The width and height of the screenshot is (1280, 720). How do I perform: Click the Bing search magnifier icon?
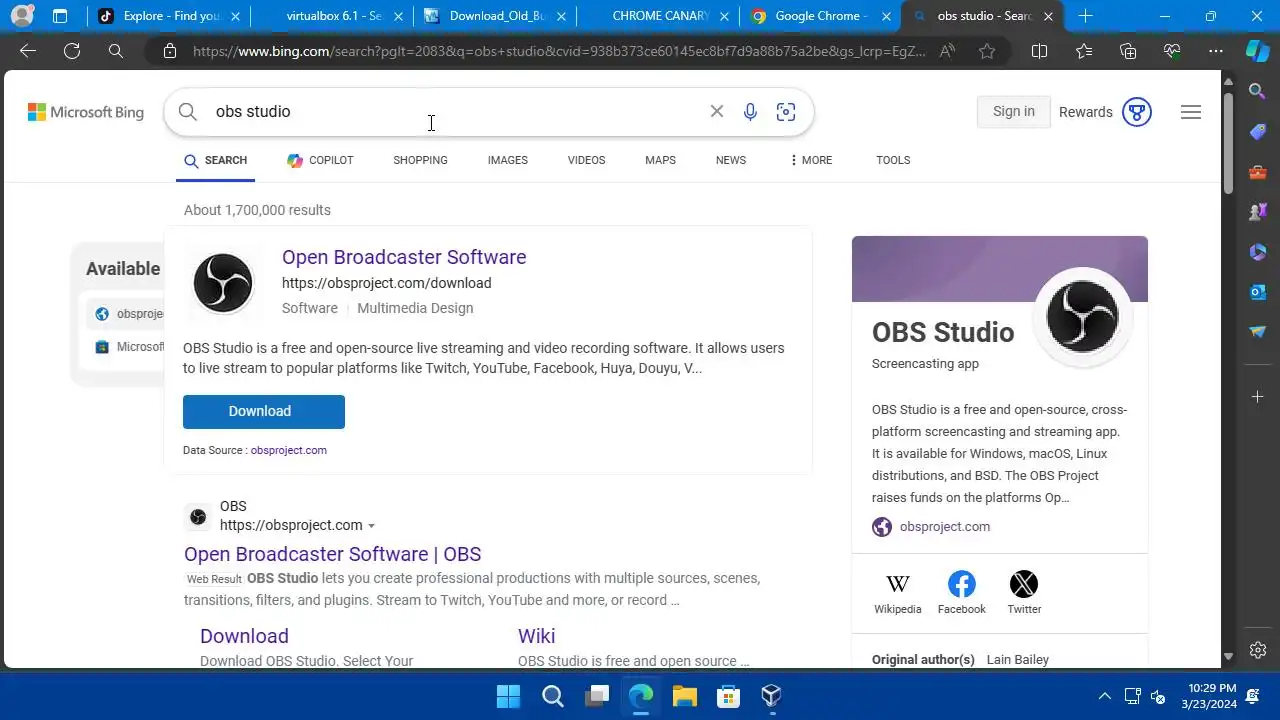(x=188, y=112)
